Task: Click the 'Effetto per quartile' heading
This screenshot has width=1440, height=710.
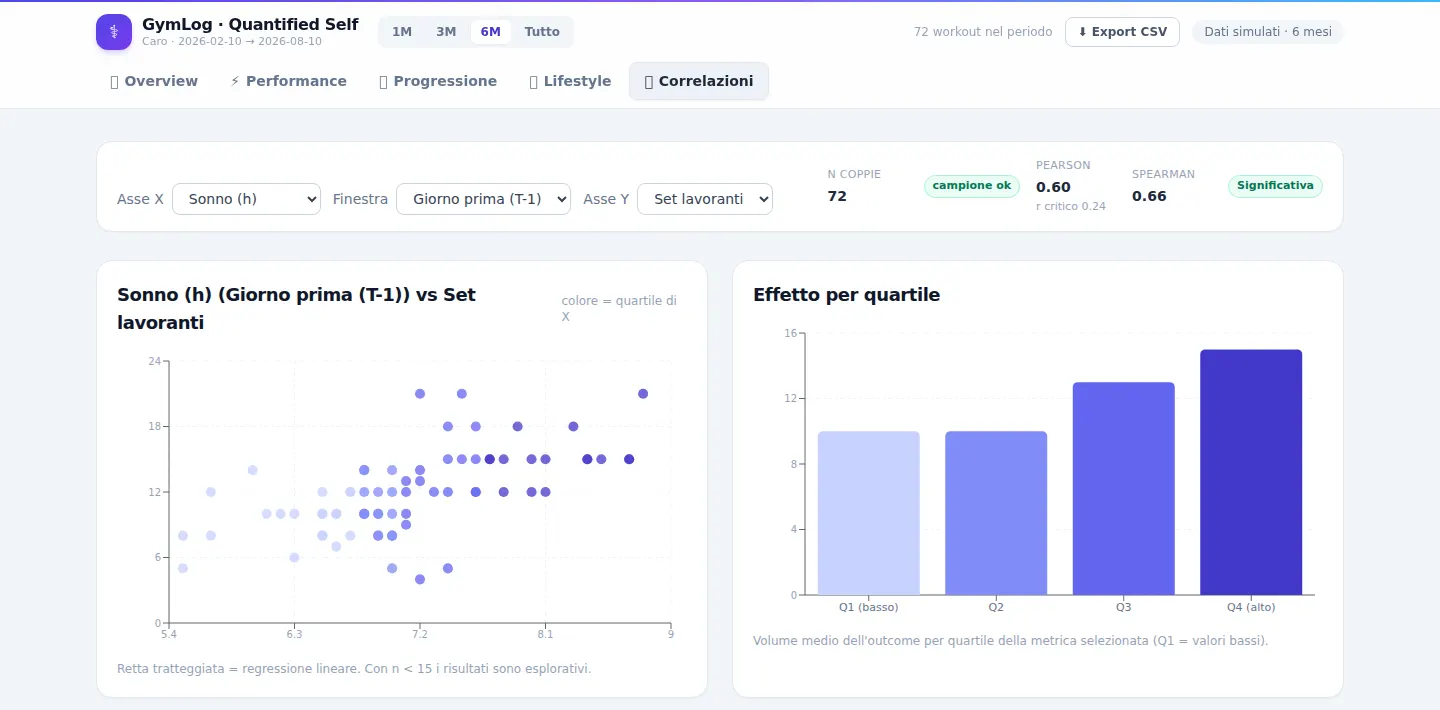Action: pos(846,295)
